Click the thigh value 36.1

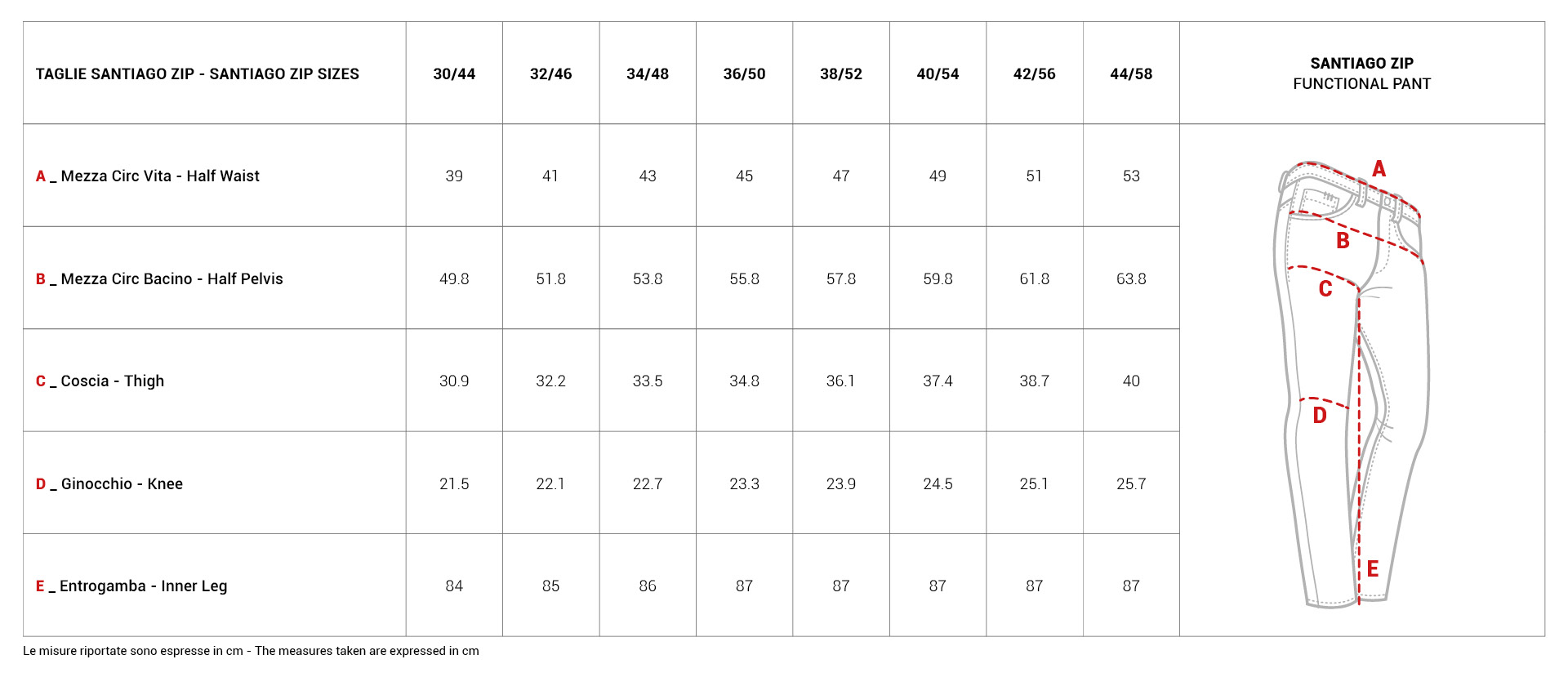[840, 381]
